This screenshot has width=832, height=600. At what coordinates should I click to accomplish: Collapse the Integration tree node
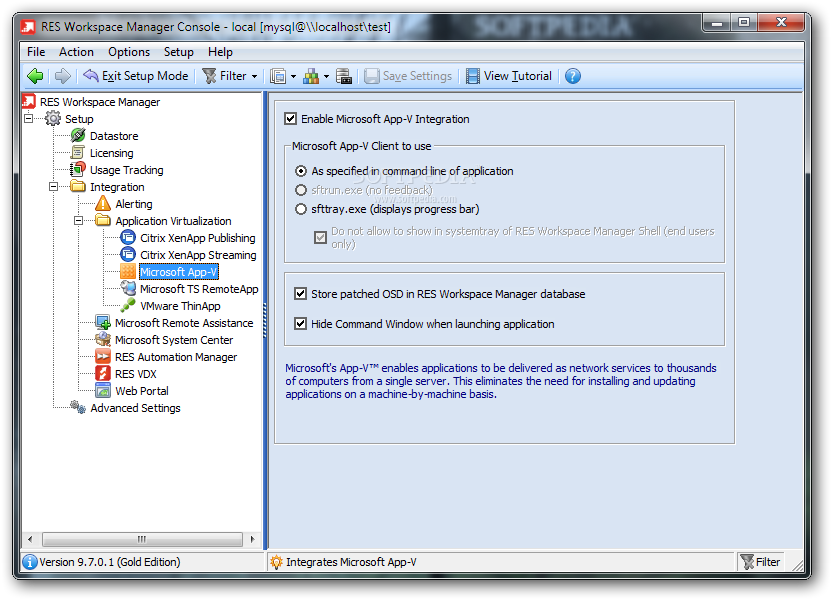pyautogui.click(x=54, y=186)
